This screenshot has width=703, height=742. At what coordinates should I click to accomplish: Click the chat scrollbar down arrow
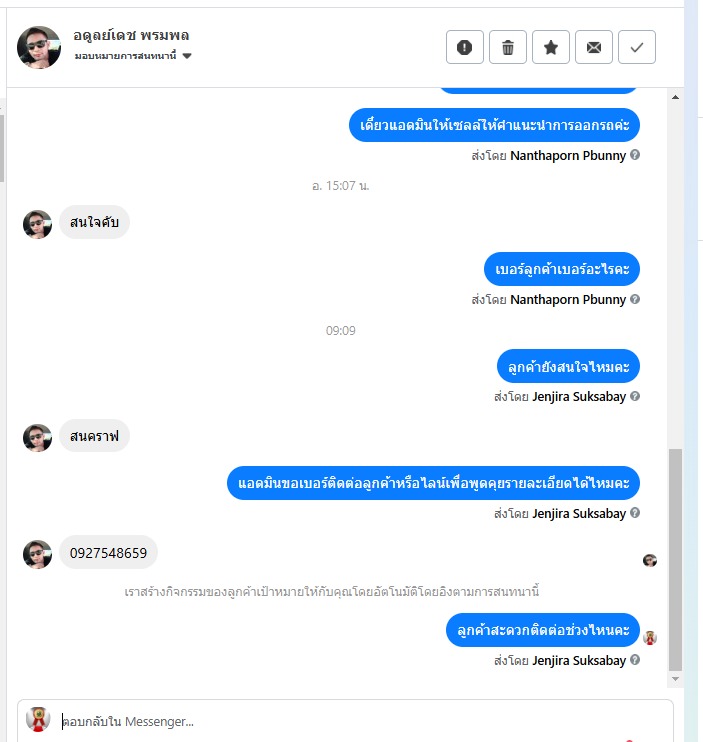click(x=676, y=679)
